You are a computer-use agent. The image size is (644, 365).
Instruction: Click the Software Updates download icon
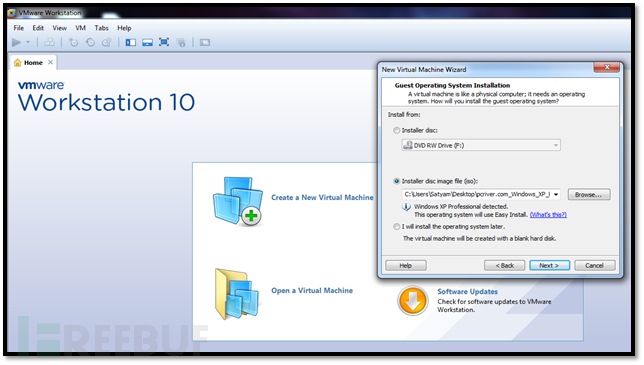(413, 301)
